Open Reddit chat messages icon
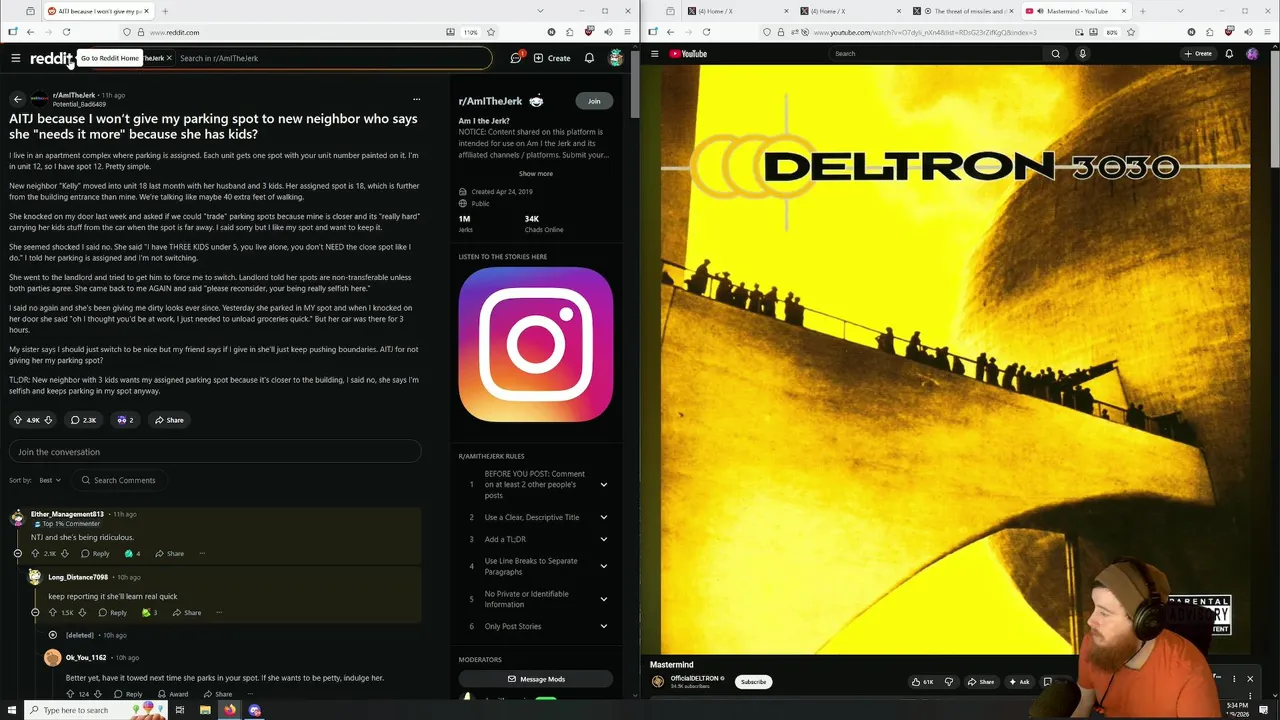 click(516, 58)
